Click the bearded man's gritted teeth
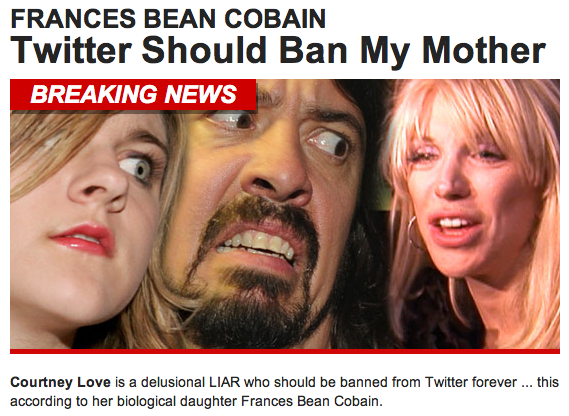Screen dimensions: 569x416 coord(256,245)
